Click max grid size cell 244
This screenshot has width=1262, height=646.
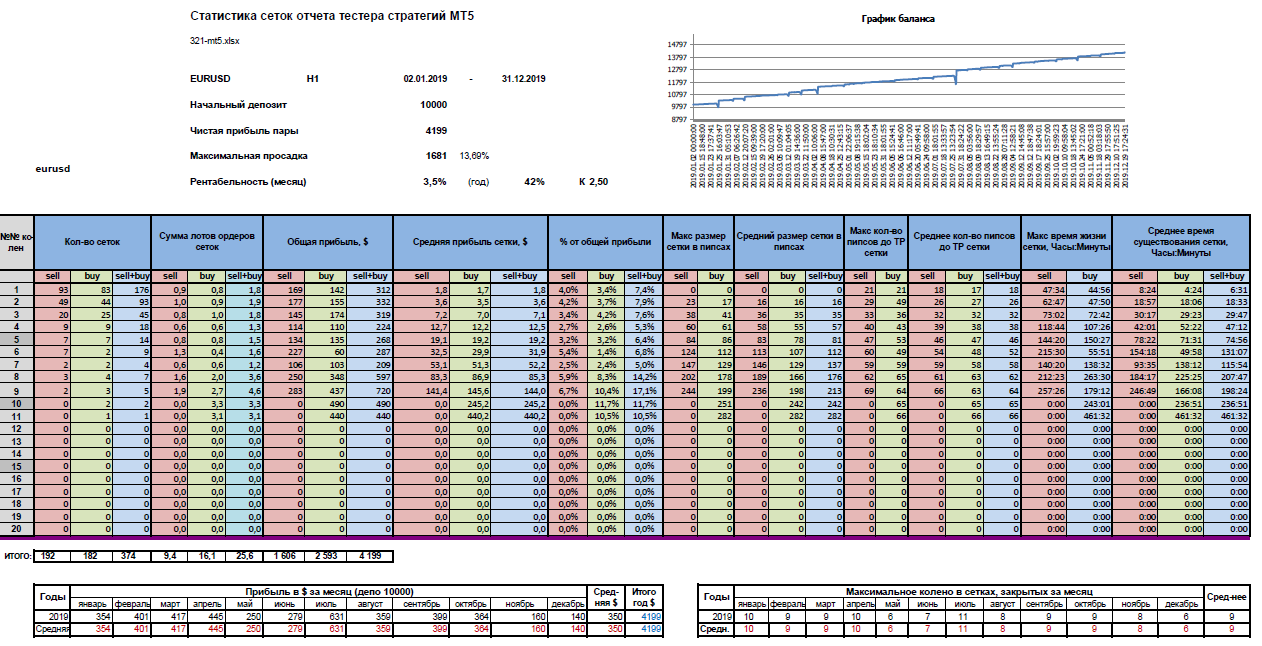coord(682,389)
